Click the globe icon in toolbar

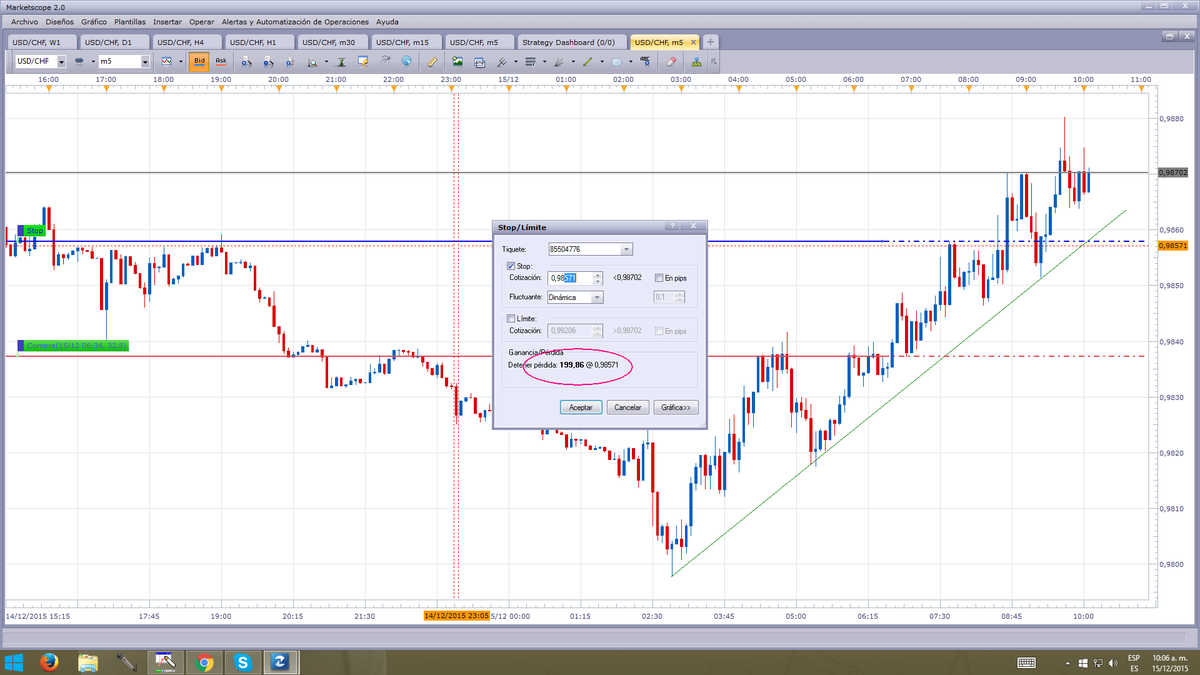point(406,61)
